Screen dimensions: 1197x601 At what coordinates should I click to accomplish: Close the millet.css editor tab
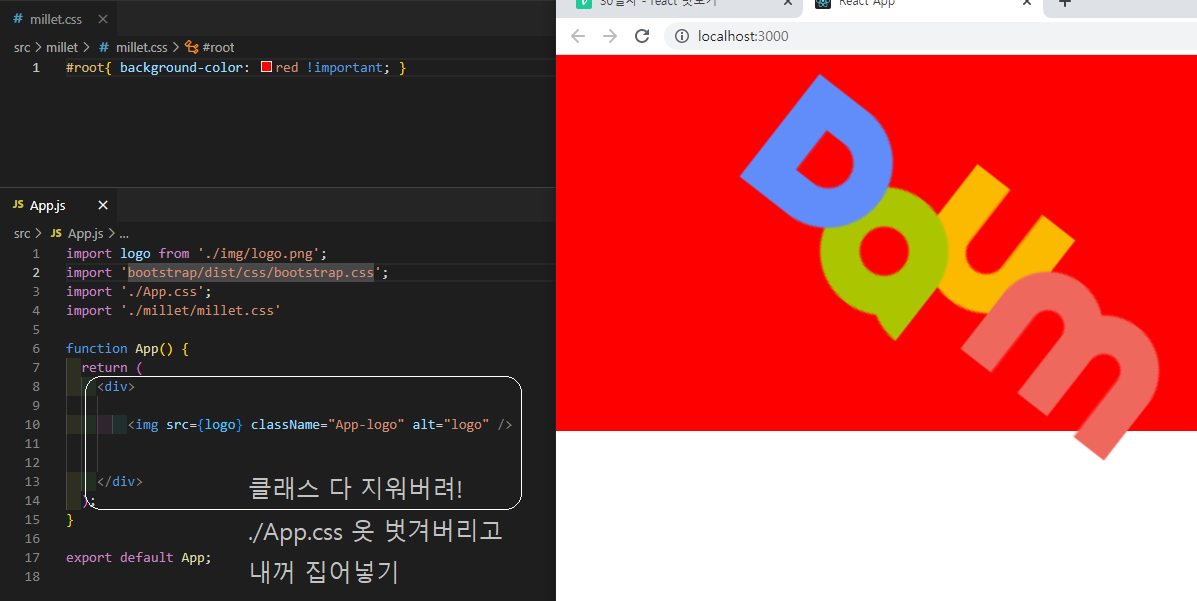(x=103, y=19)
